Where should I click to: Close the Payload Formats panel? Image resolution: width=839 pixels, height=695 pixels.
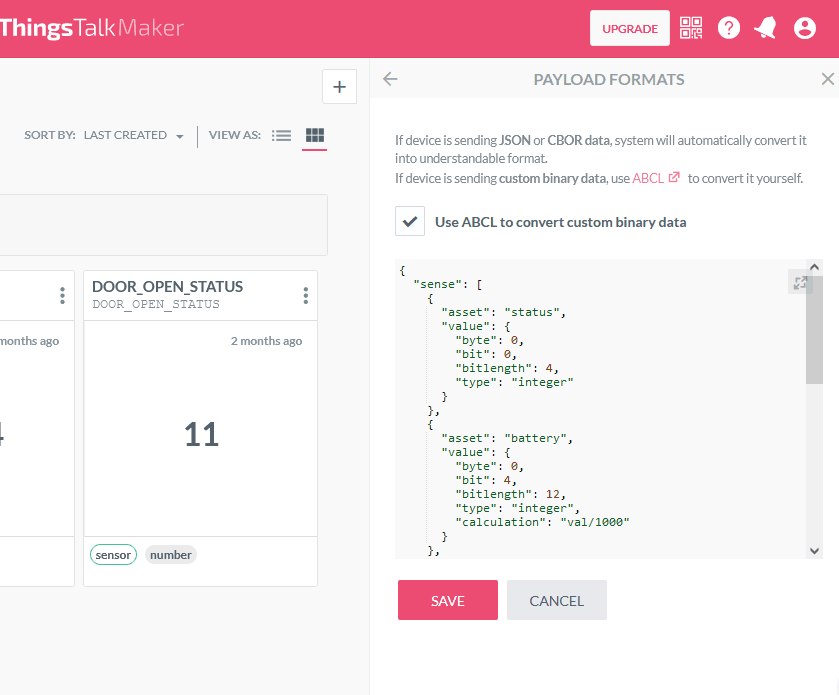(827, 79)
